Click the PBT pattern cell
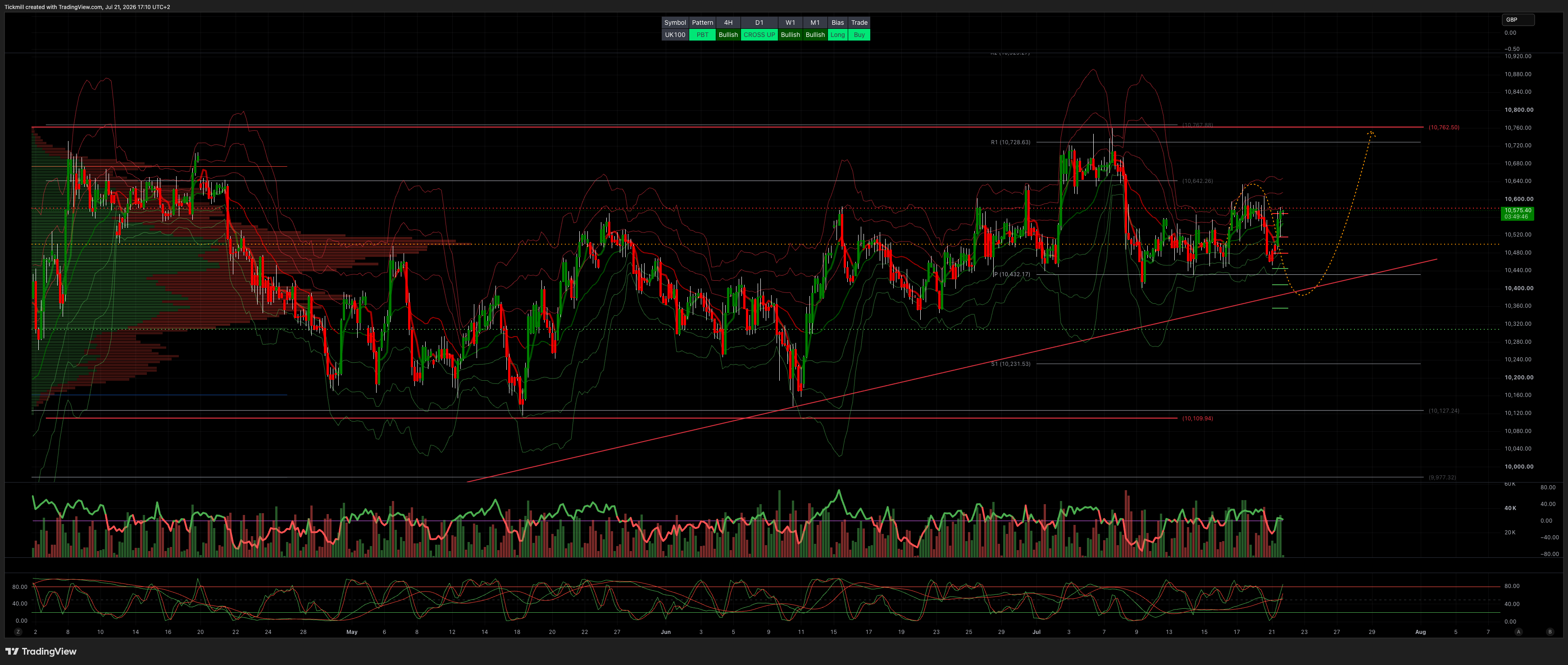This screenshot has width=1568, height=665. click(702, 35)
